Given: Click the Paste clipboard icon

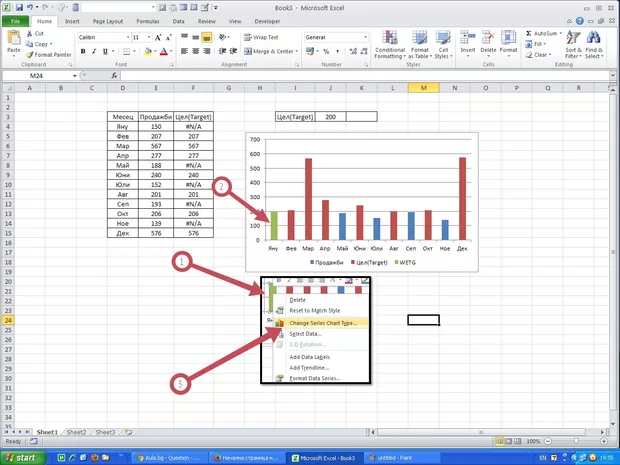Looking at the screenshot, I should click(14, 38).
